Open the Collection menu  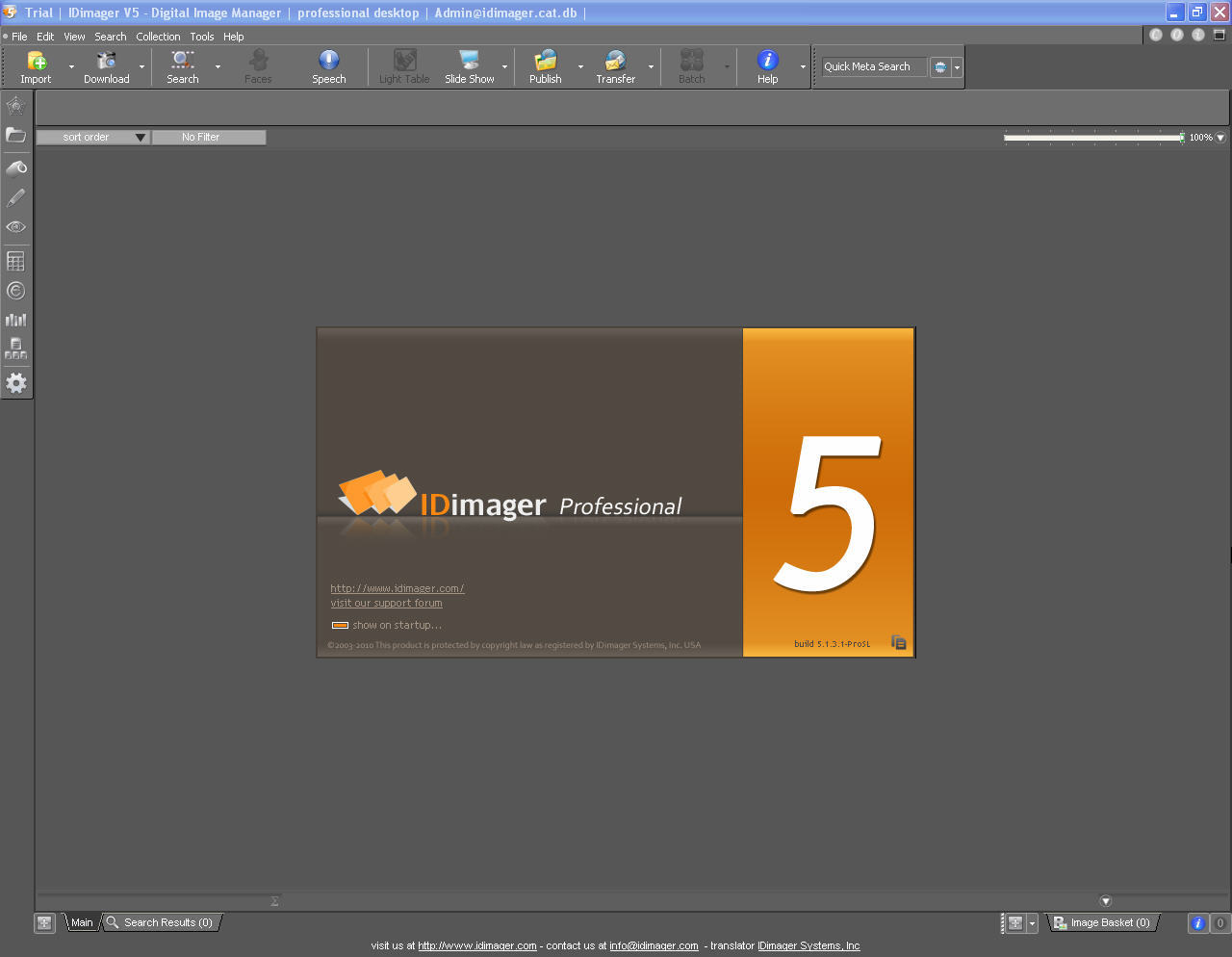click(x=158, y=37)
